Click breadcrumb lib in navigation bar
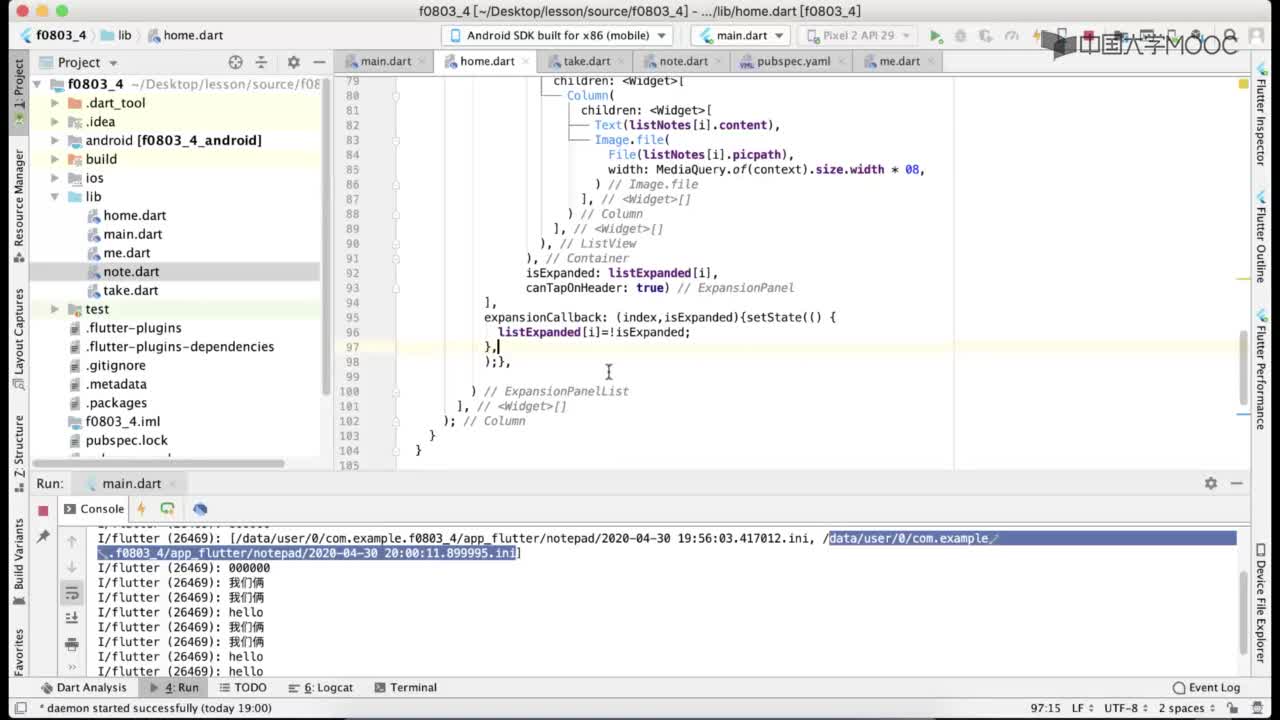This screenshot has width=1280, height=720. coord(116,35)
